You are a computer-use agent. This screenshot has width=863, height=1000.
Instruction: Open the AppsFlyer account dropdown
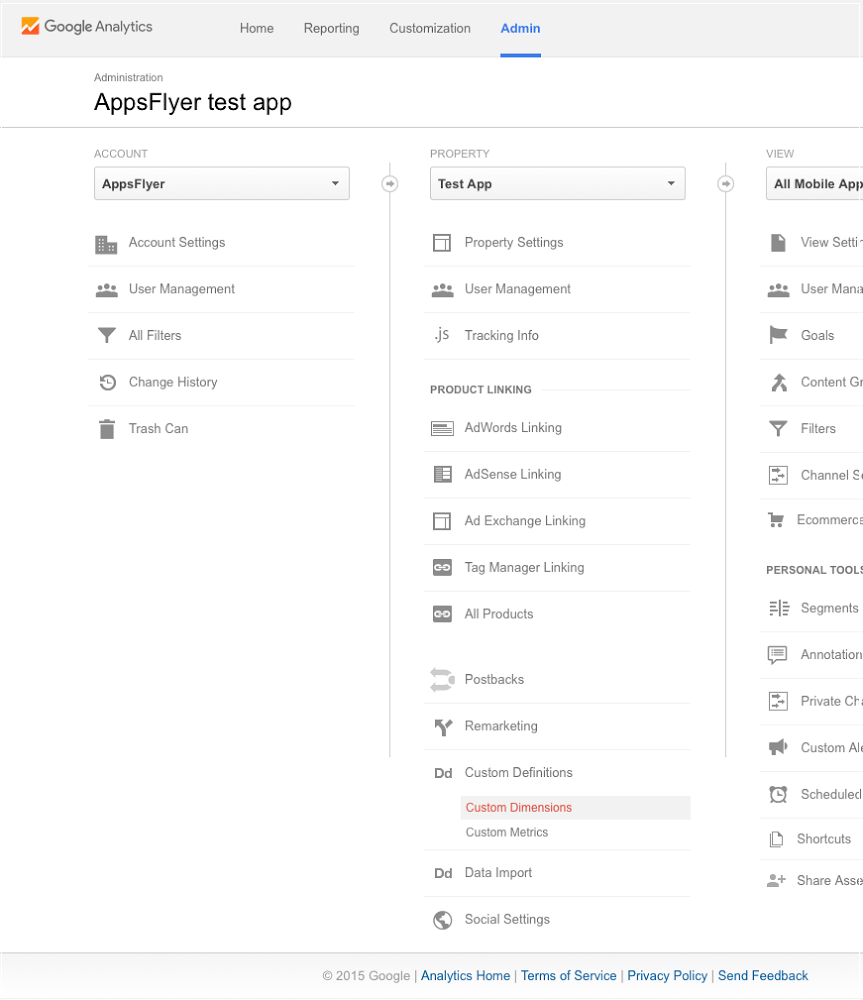click(221, 184)
